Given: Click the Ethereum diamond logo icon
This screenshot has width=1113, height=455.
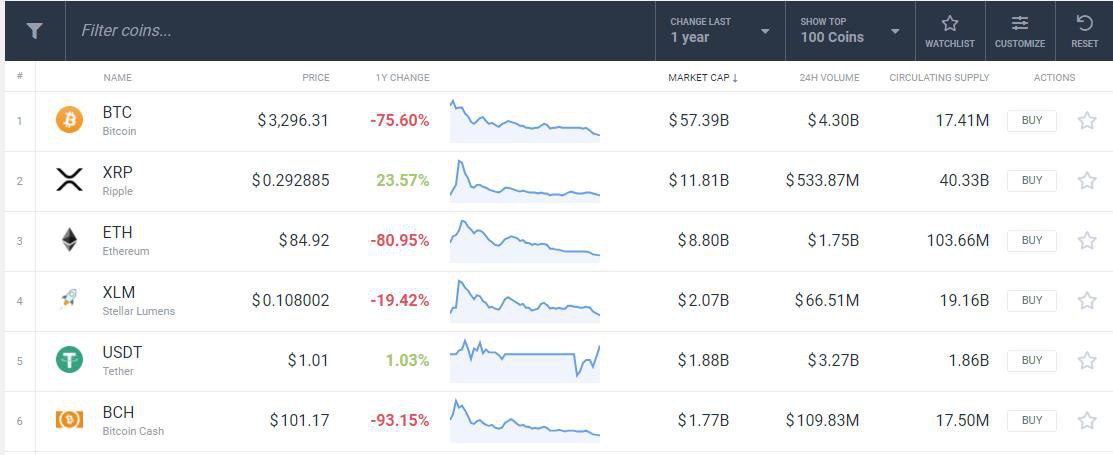Looking at the screenshot, I should pyautogui.click(x=69, y=240).
